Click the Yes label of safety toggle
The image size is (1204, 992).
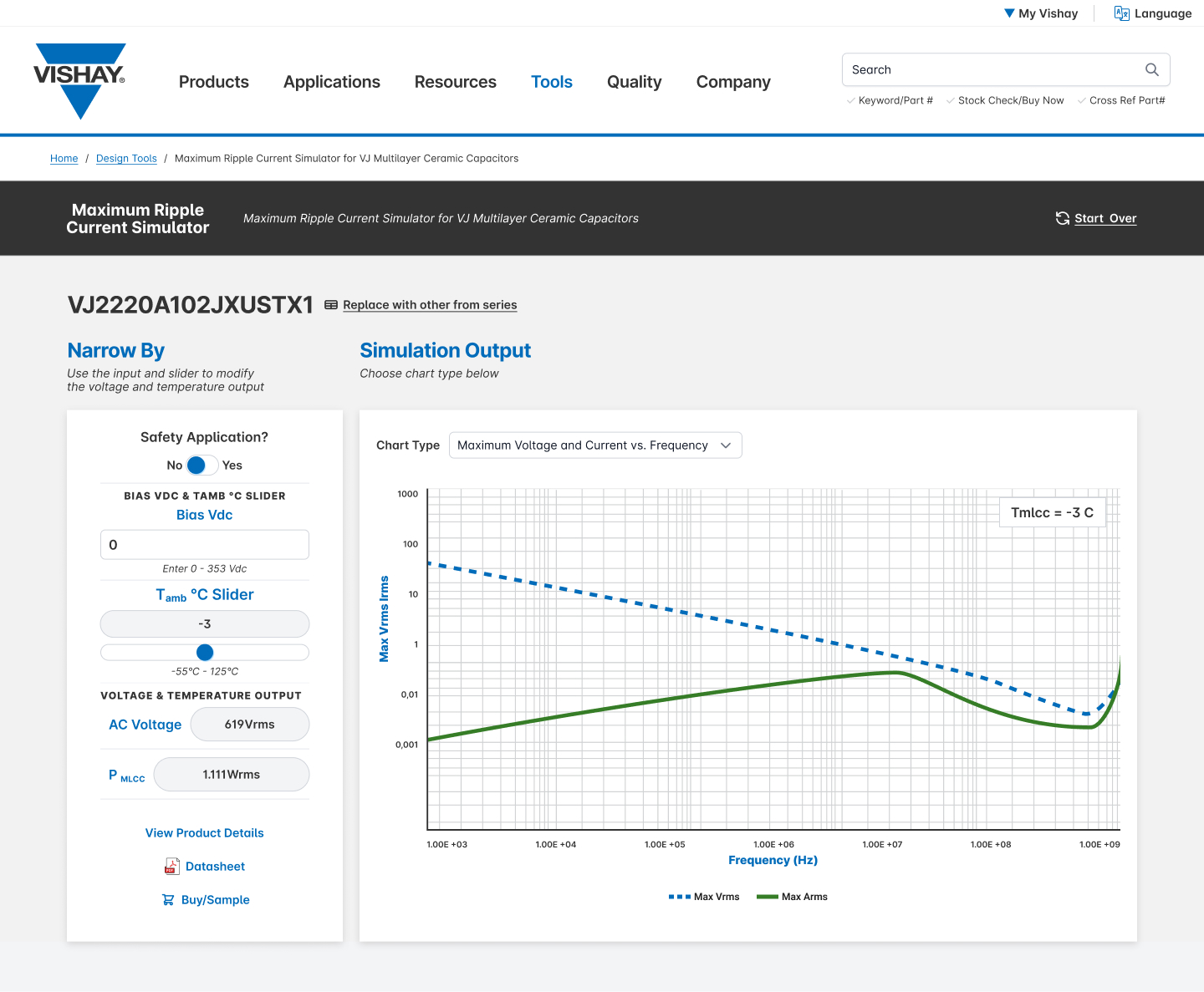[x=232, y=465]
